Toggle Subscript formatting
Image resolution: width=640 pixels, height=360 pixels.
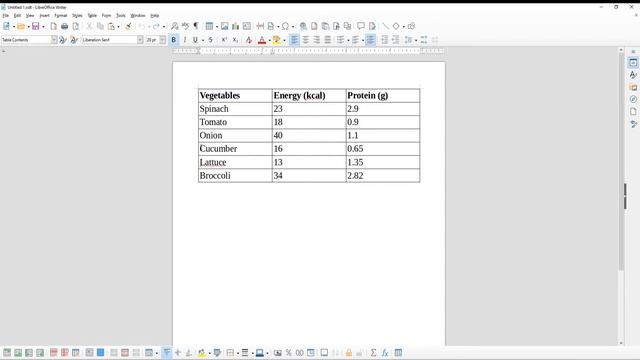(x=235, y=40)
